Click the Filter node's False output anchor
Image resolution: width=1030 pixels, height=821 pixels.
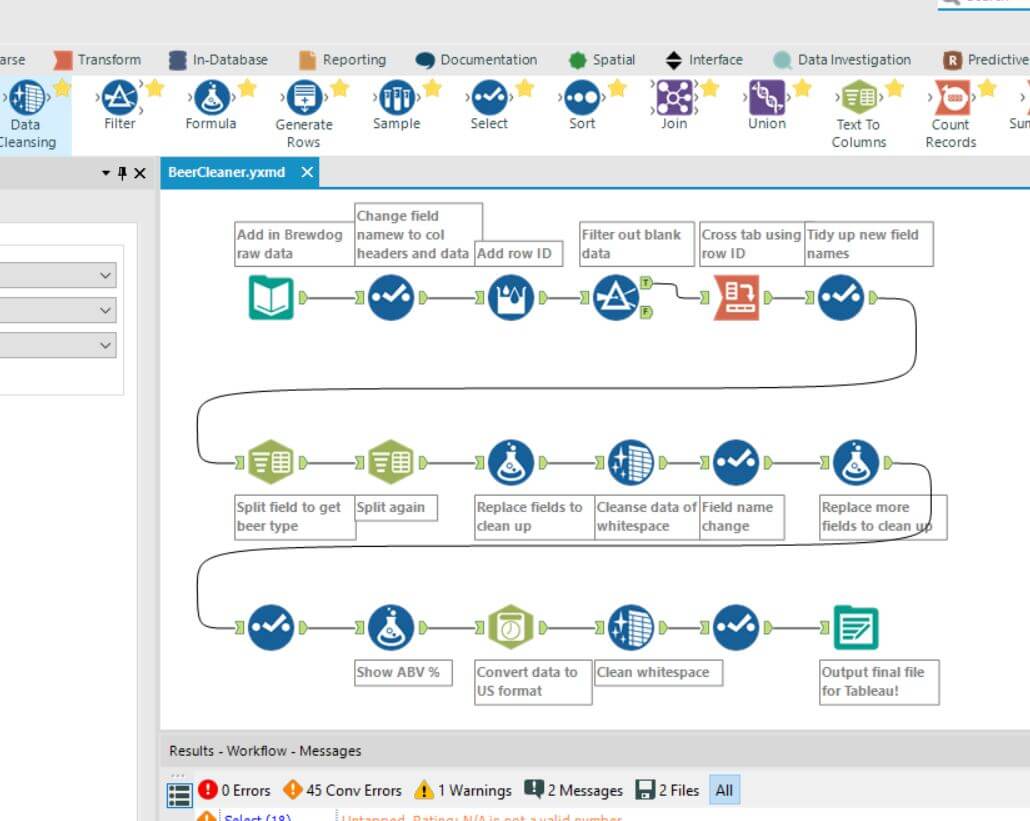click(x=646, y=312)
